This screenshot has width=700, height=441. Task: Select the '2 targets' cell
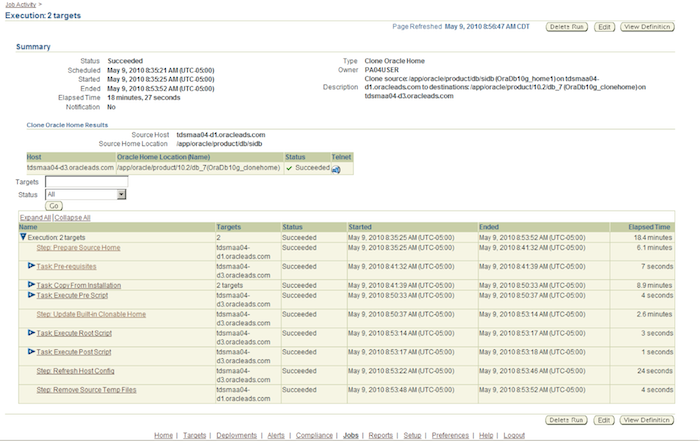pos(230,285)
